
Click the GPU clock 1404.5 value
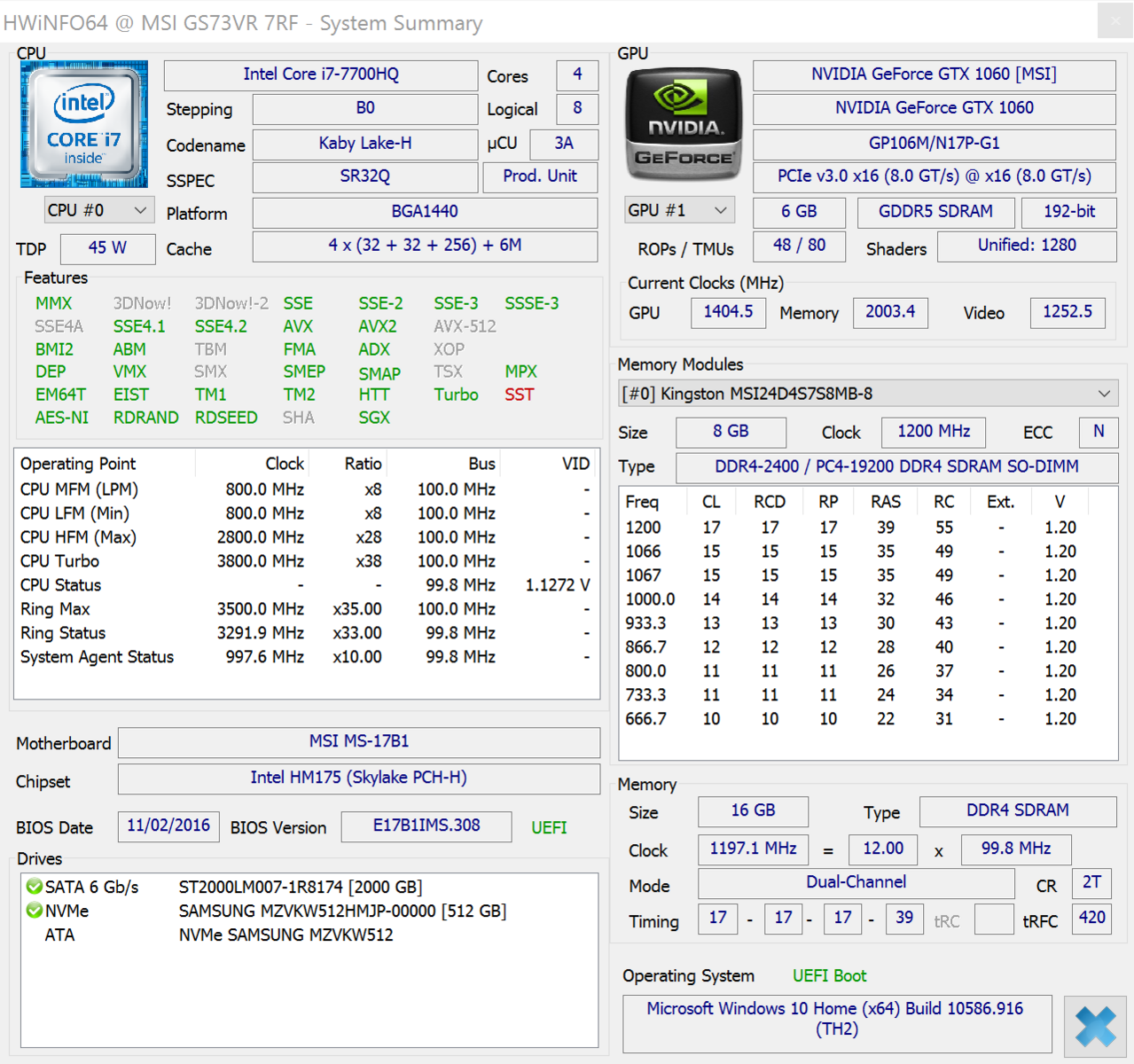[x=729, y=312]
